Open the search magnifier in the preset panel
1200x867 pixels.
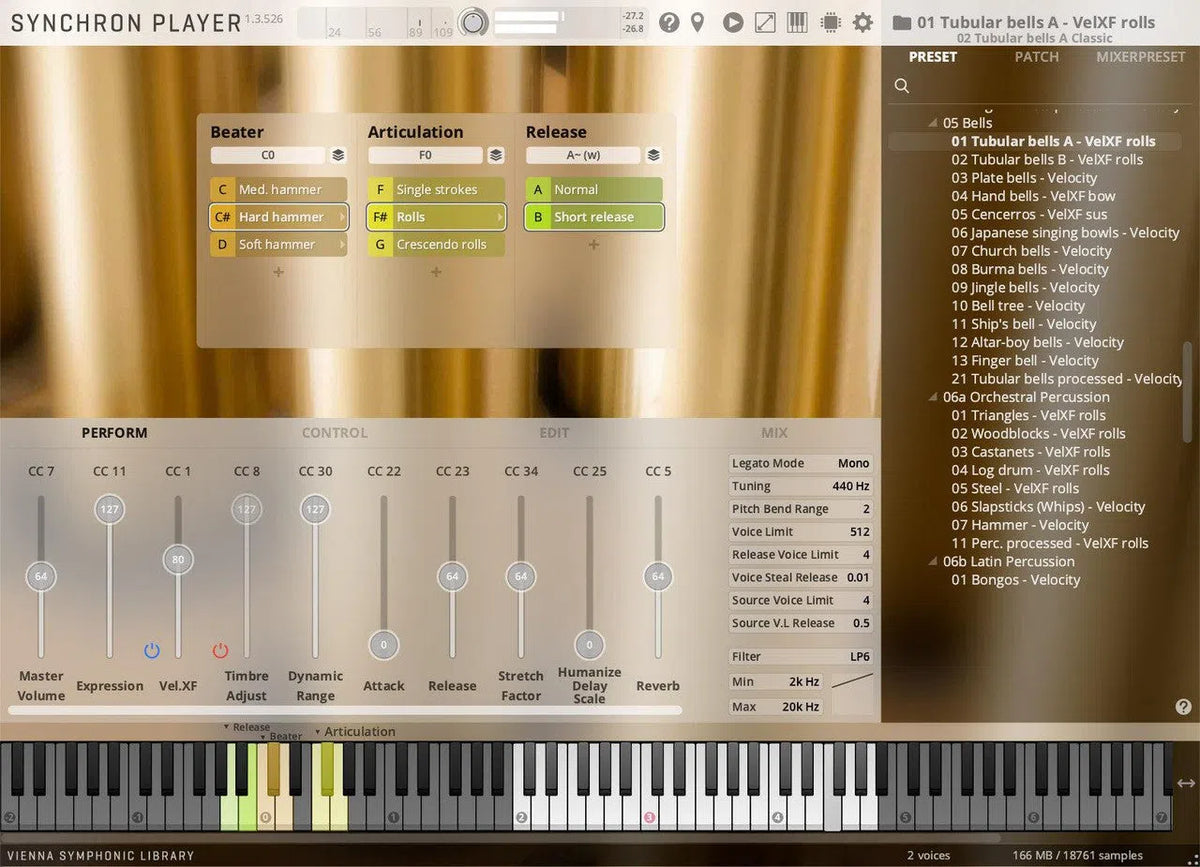coord(901,86)
